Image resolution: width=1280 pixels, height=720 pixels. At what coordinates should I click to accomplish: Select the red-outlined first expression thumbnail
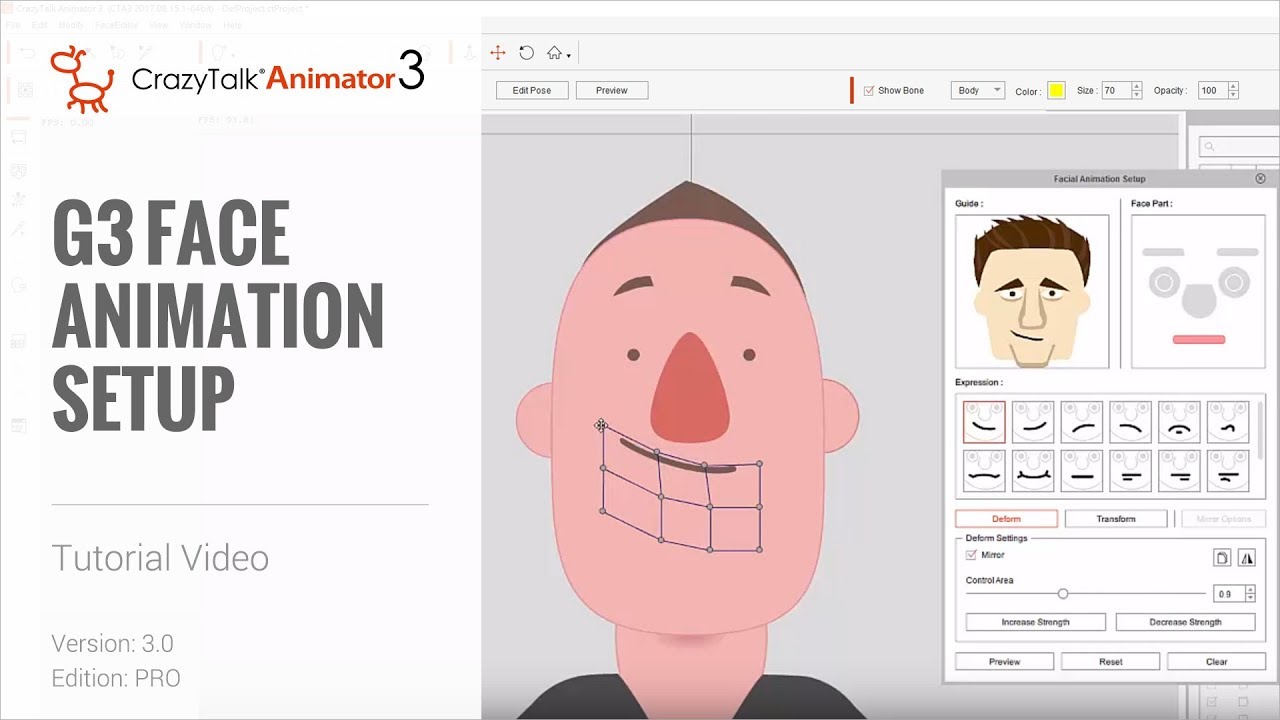click(x=984, y=422)
